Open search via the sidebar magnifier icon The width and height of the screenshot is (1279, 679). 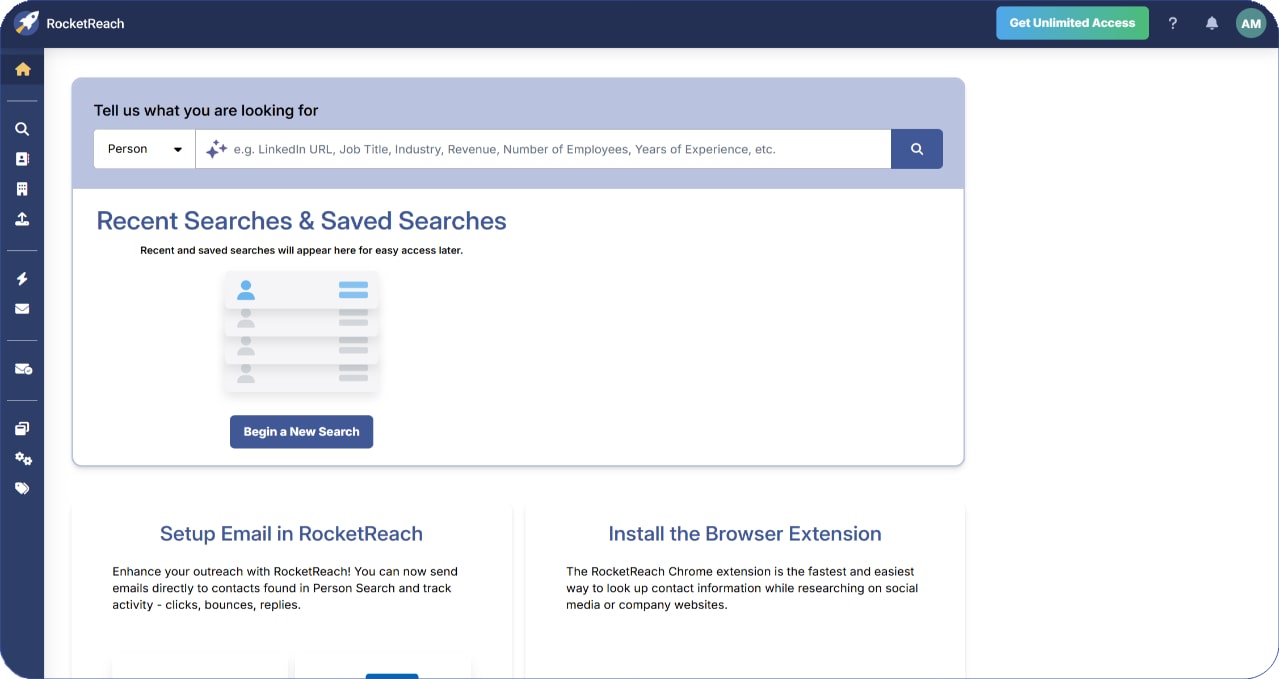[x=22, y=129]
